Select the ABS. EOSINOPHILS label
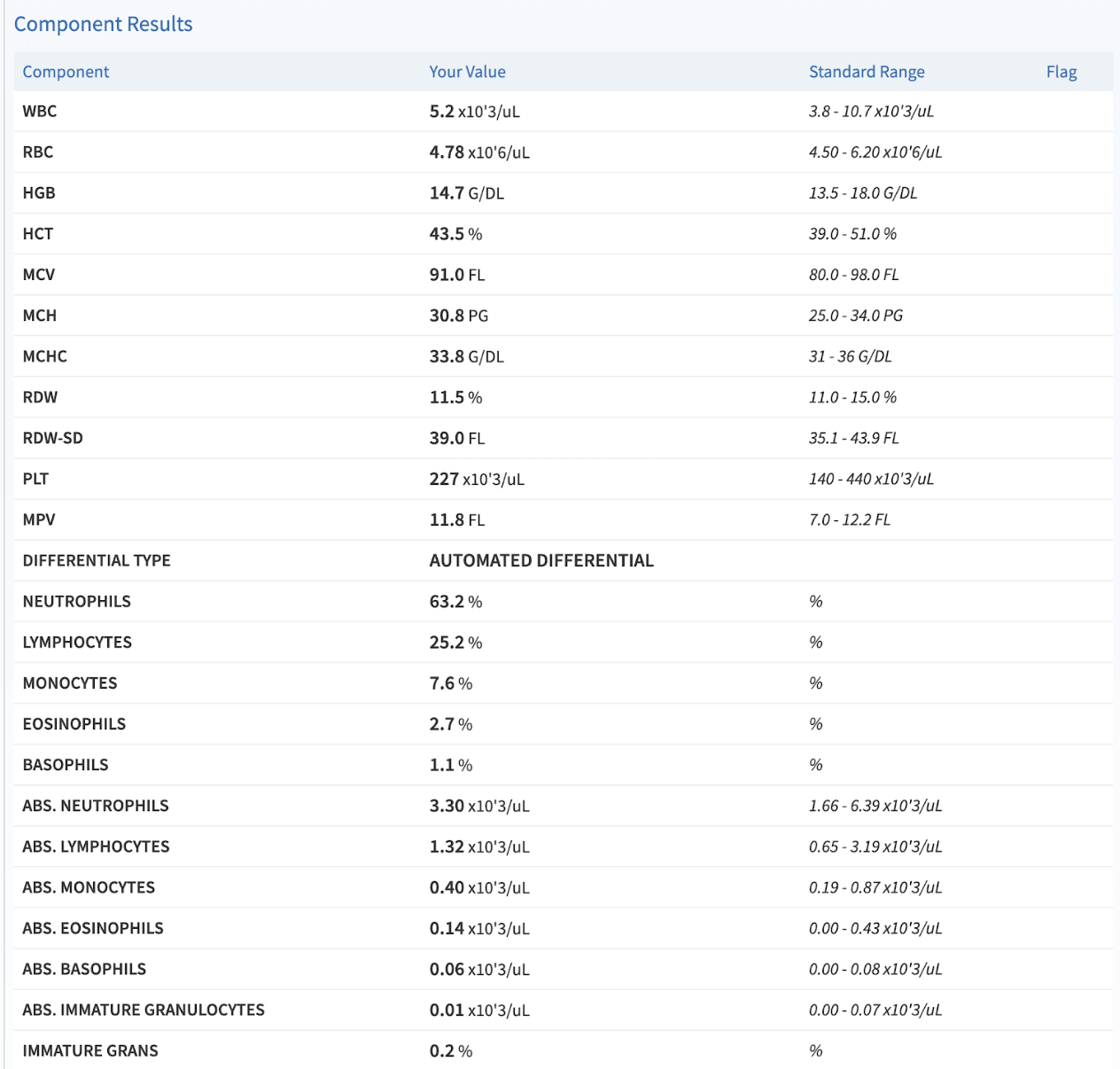1120x1069 pixels. (93, 927)
